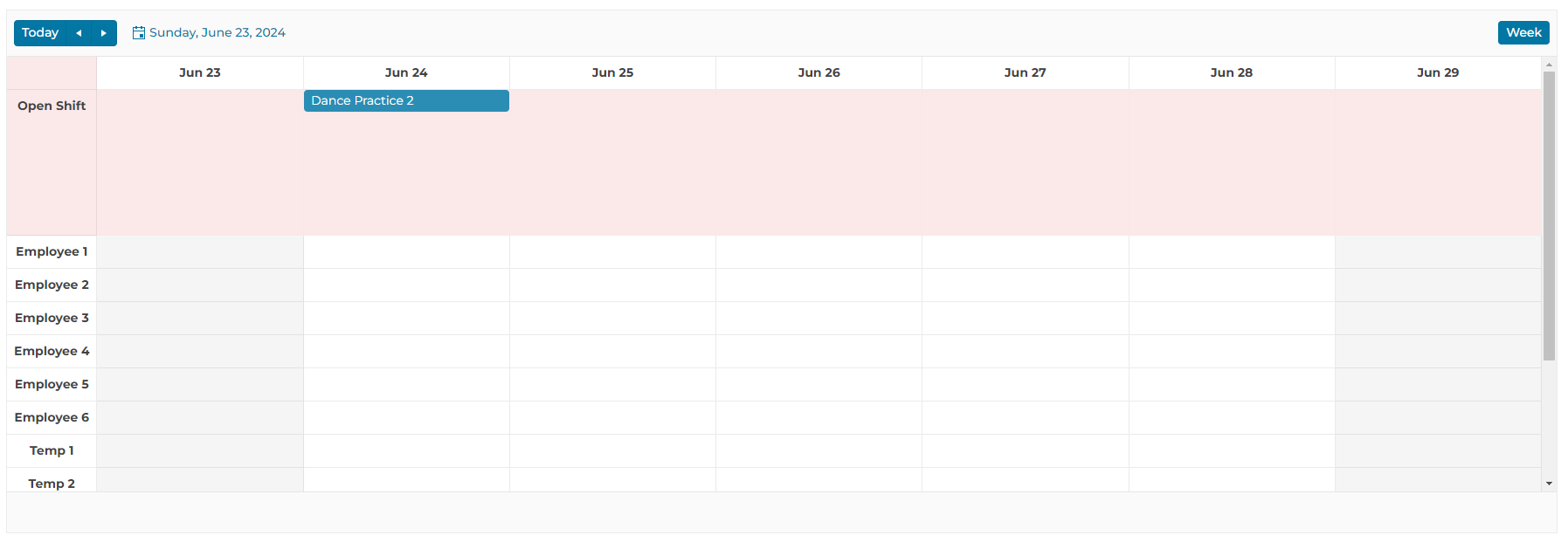This screenshot has height=549, width=1568.
Task: Click Employee 5's Jun 27 cell
Action: [1025, 384]
